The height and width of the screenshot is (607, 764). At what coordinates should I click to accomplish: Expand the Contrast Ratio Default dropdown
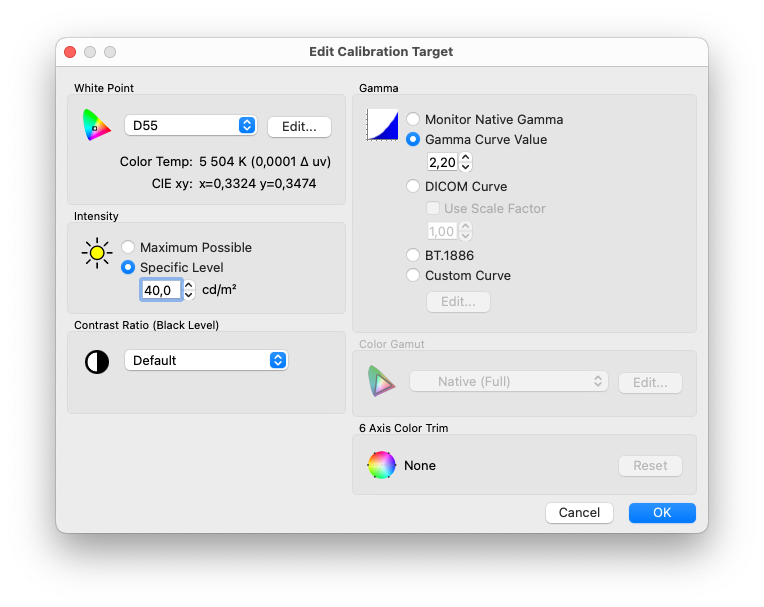(205, 360)
